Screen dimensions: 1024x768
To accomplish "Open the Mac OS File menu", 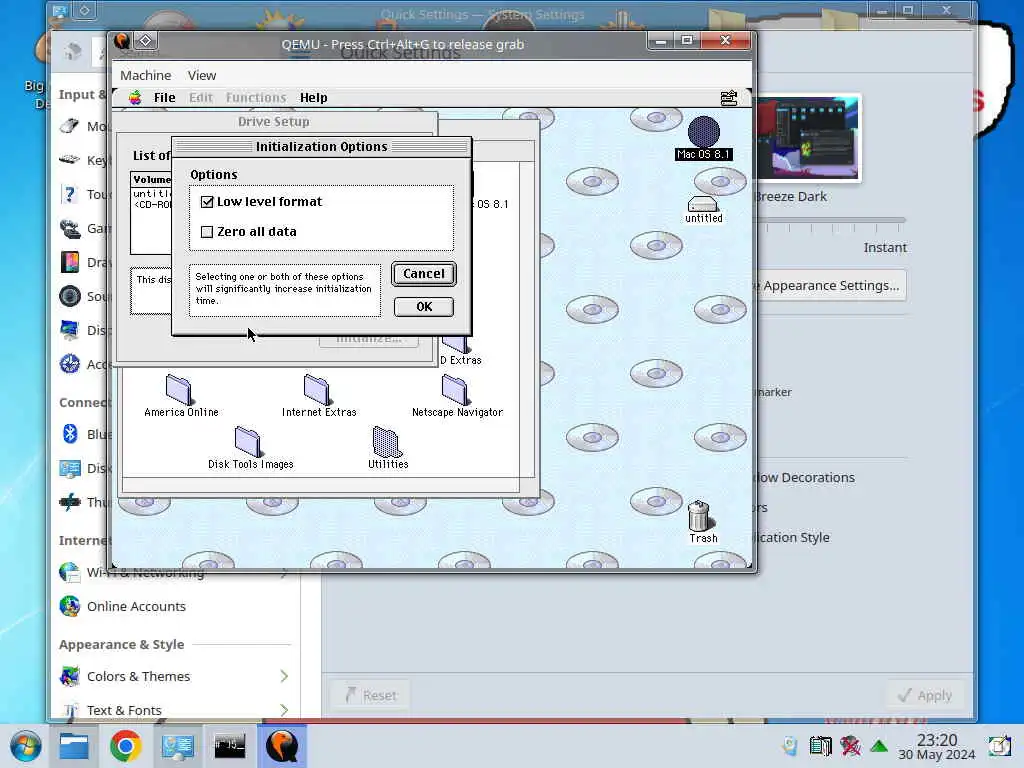I will pyautogui.click(x=165, y=98).
